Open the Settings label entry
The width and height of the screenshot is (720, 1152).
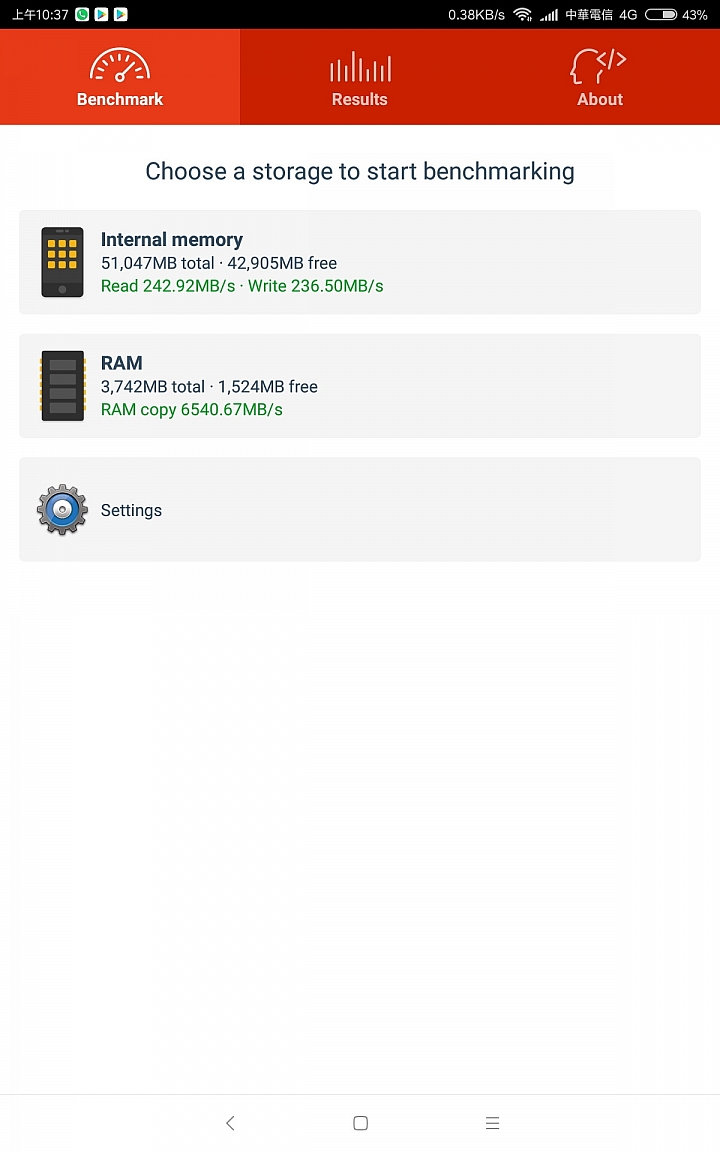point(131,510)
